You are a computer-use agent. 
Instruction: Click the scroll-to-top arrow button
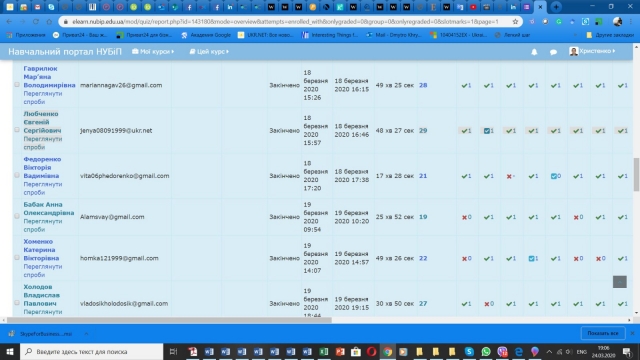click(x=619, y=282)
